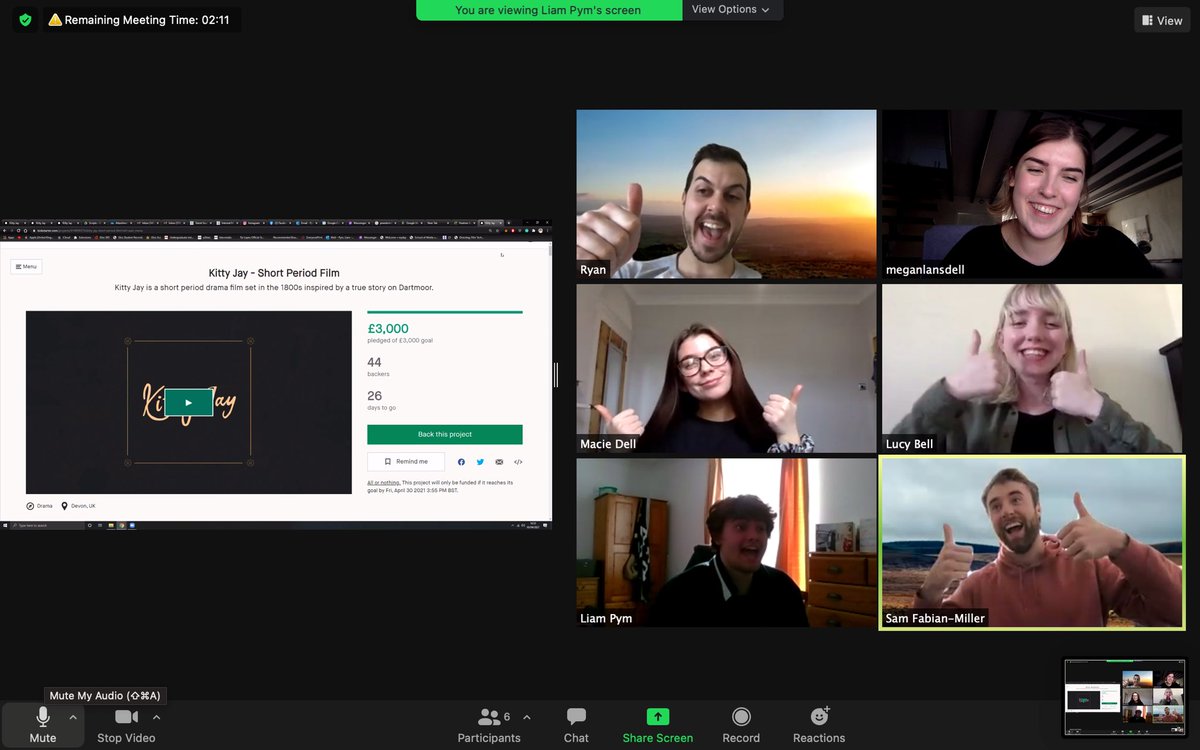1200x750 pixels.
Task: Select Lucy Bell's video tile
Action: tap(1032, 368)
